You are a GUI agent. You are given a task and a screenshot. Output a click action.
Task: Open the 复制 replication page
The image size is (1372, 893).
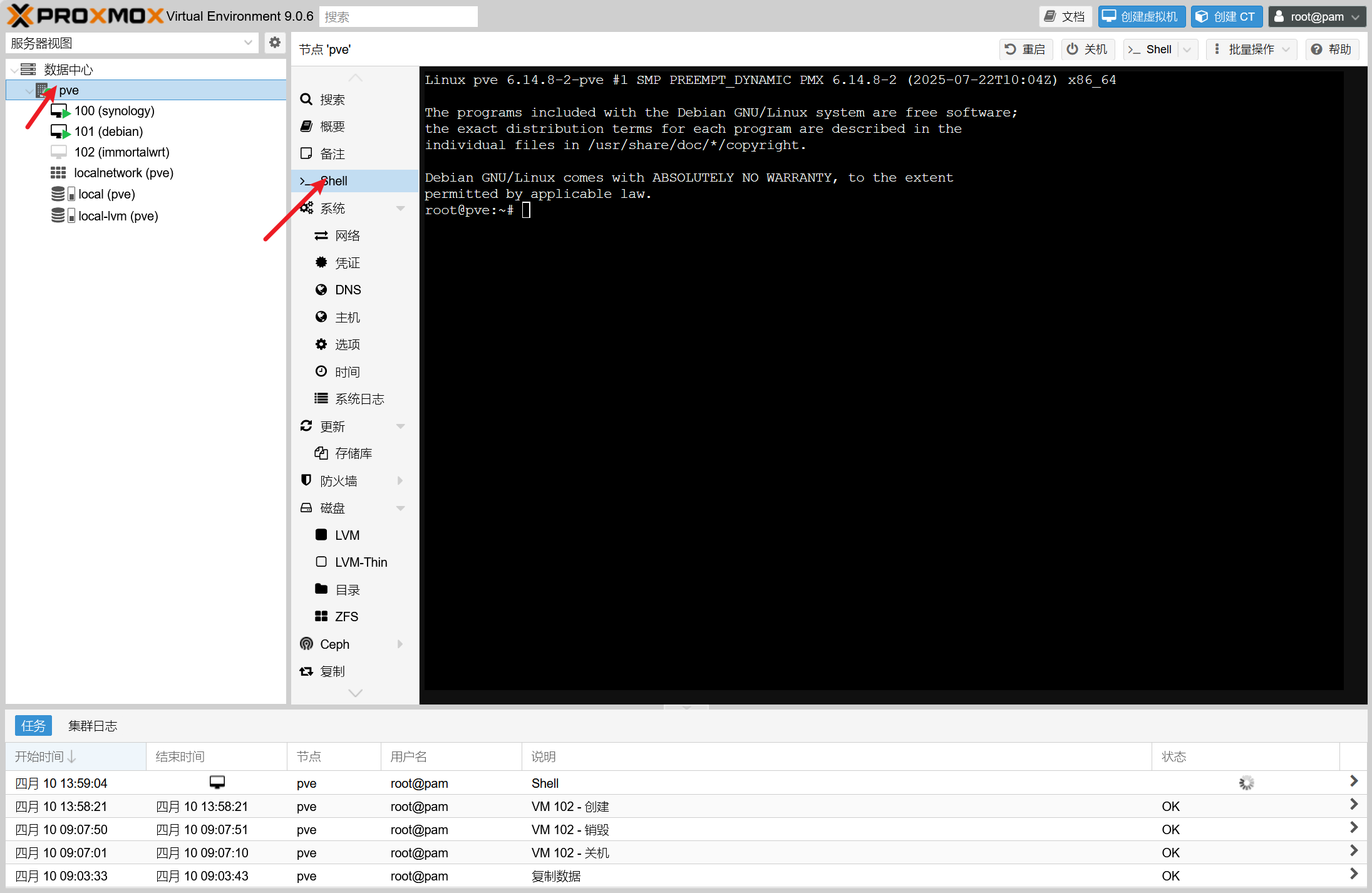click(354, 671)
